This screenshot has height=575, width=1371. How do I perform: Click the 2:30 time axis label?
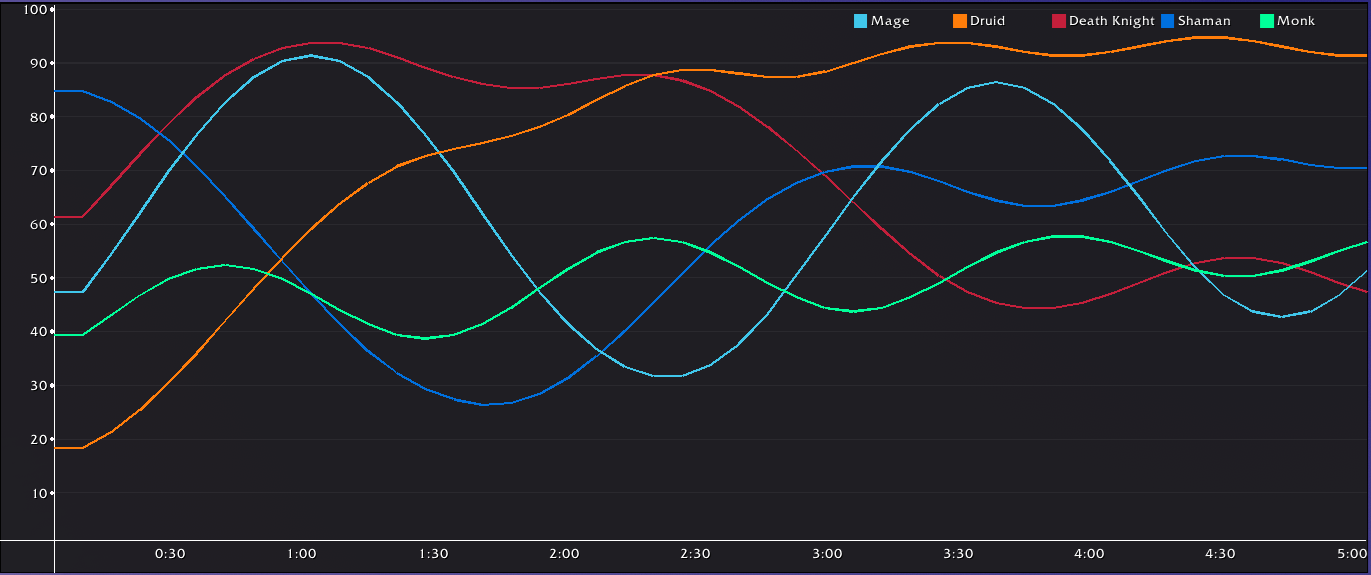pyautogui.click(x=695, y=554)
